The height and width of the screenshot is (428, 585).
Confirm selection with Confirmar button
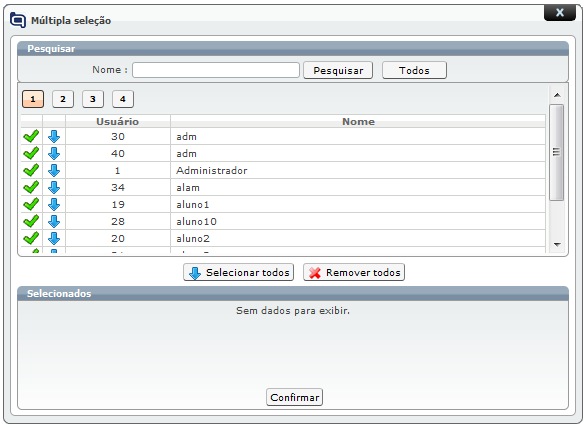(x=294, y=397)
